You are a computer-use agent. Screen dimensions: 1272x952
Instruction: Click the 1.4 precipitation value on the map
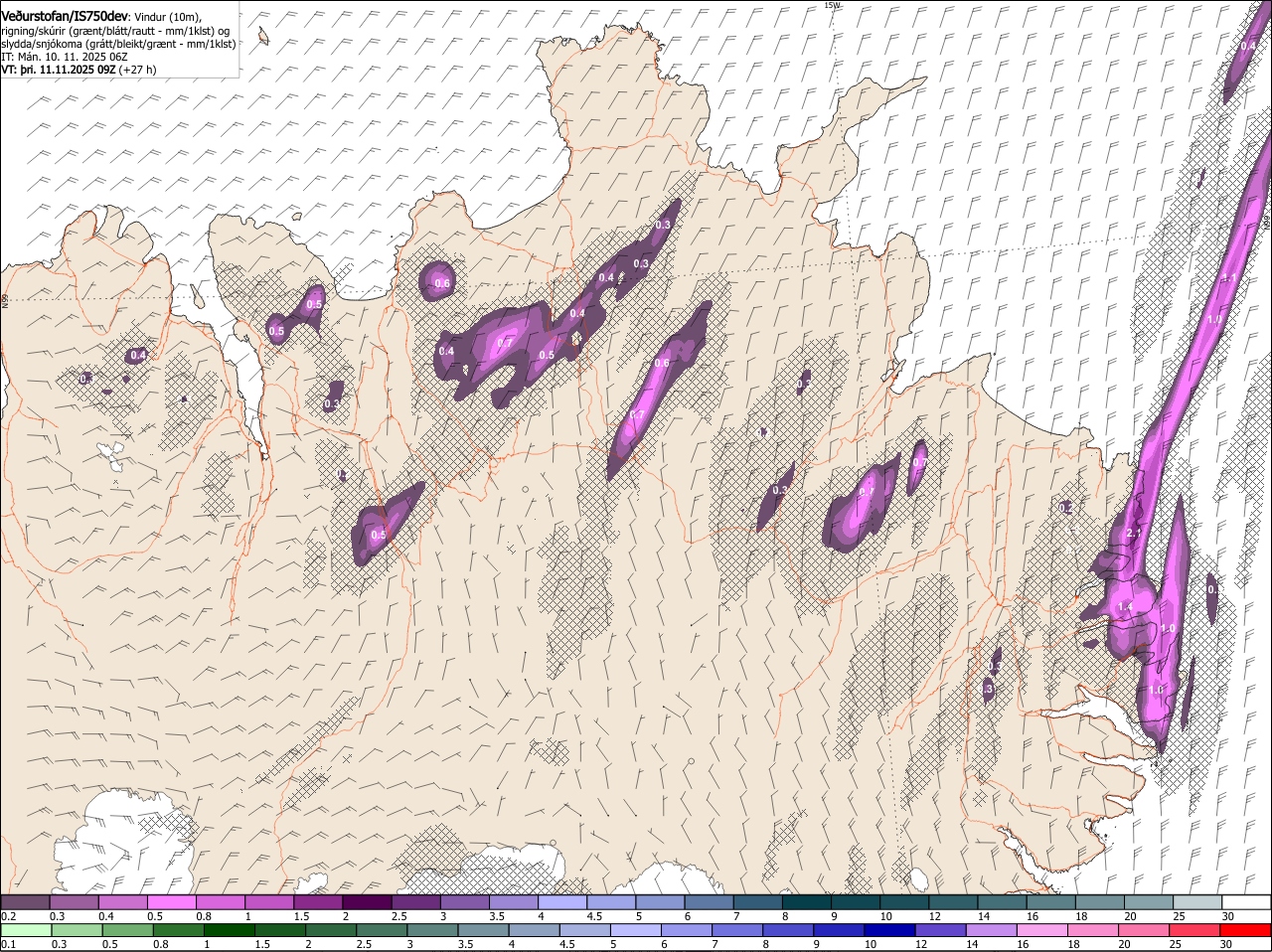pyautogui.click(x=1126, y=606)
